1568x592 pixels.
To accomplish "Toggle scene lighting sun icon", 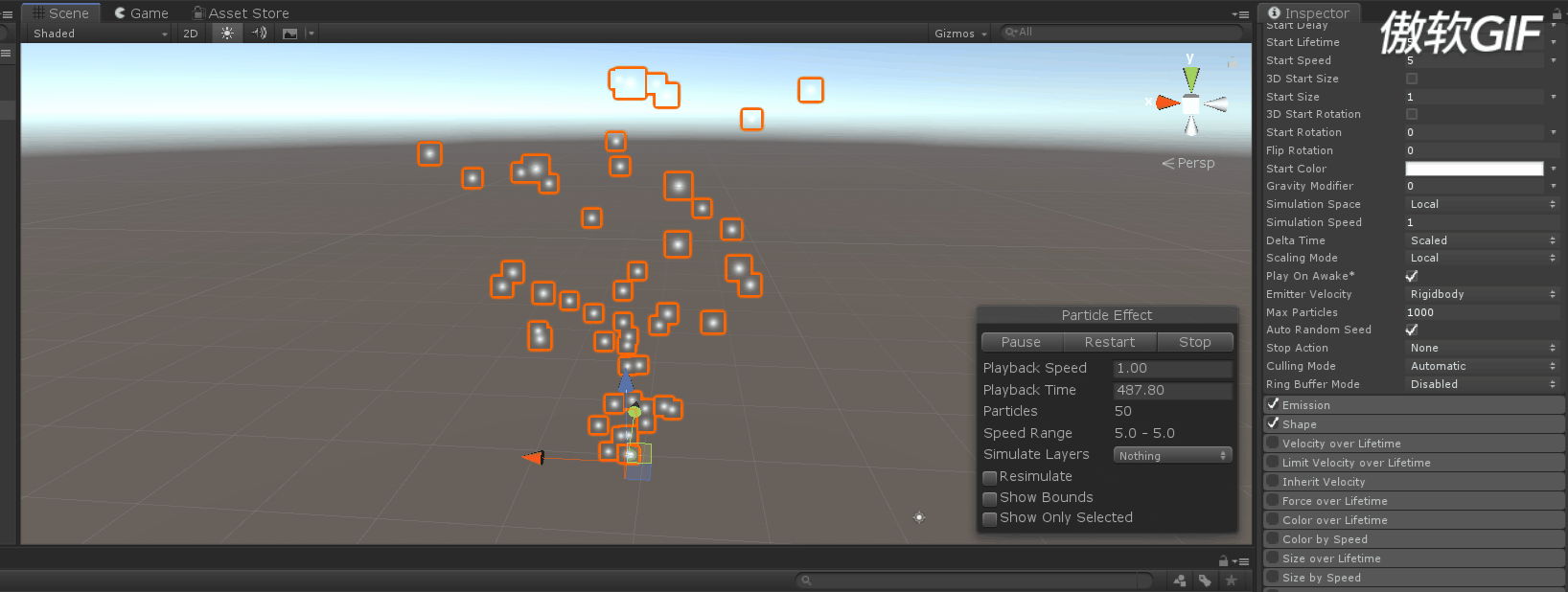I will pyautogui.click(x=227, y=33).
